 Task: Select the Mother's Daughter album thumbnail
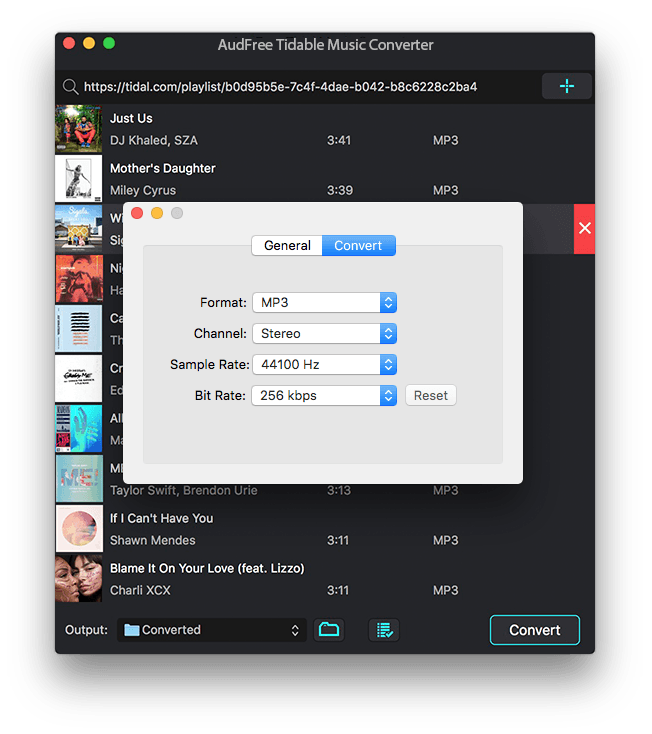click(79, 179)
